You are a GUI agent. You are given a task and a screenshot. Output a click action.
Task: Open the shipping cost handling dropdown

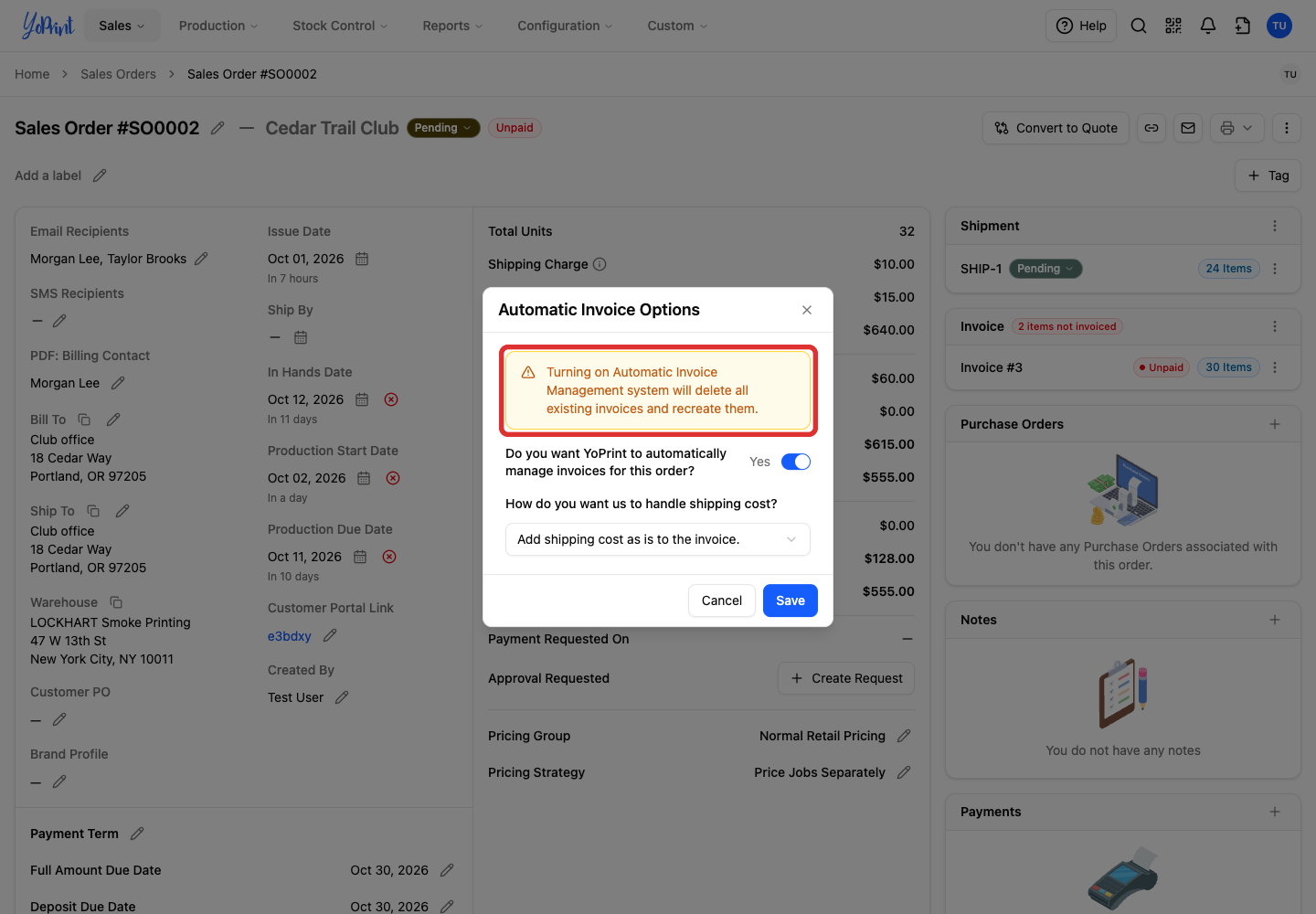pyautogui.click(x=658, y=539)
